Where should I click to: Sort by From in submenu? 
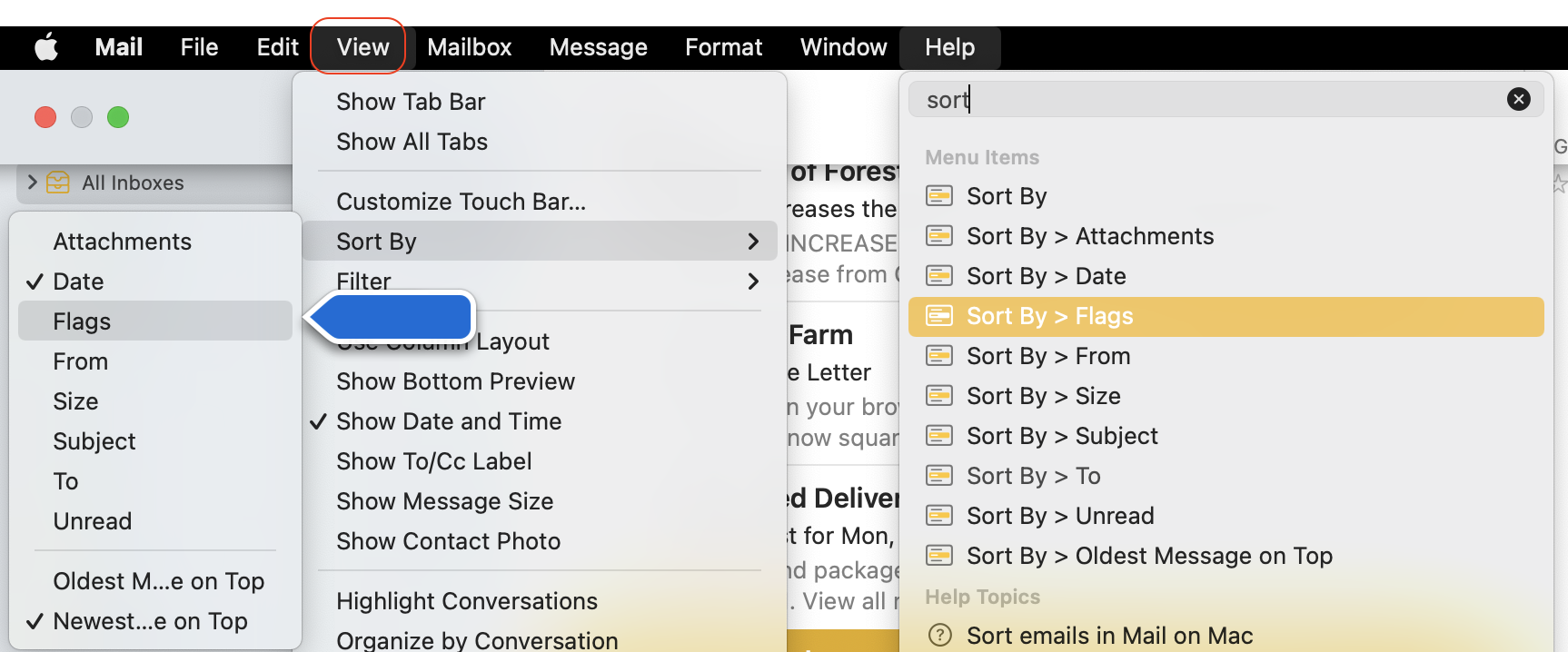154,361
